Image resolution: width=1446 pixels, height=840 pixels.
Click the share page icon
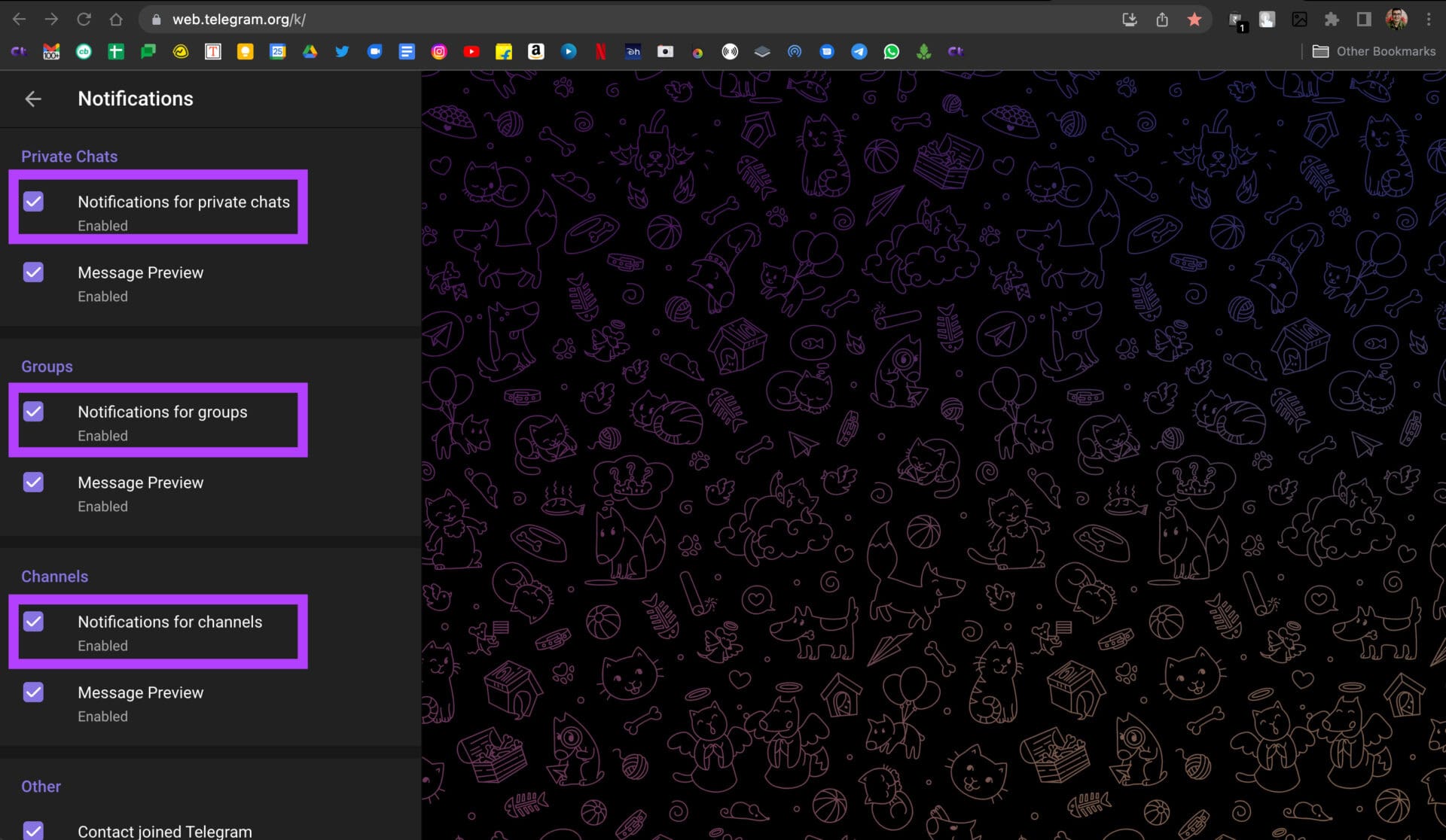[x=1162, y=20]
